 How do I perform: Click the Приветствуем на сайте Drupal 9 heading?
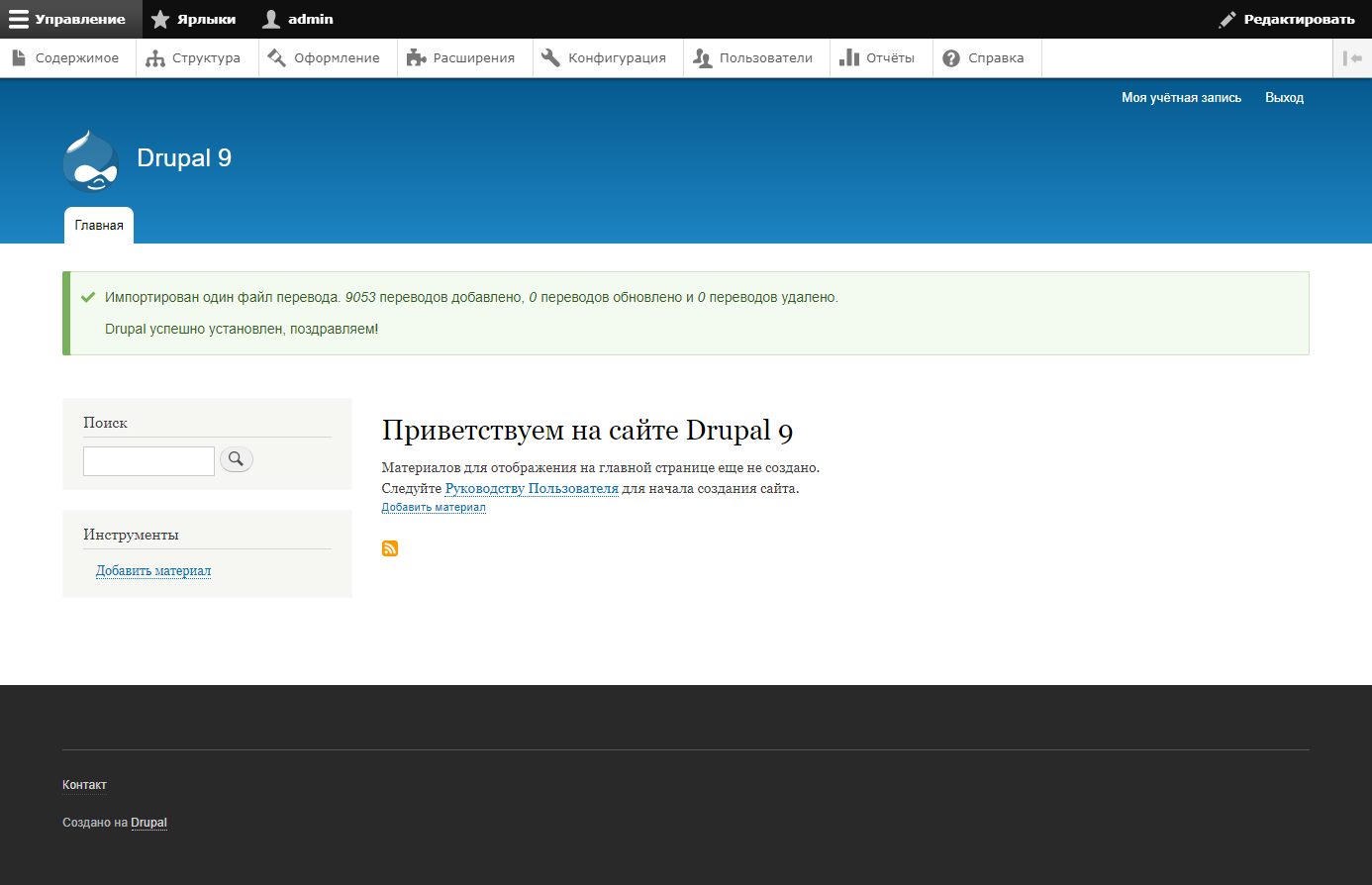pyautogui.click(x=587, y=431)
